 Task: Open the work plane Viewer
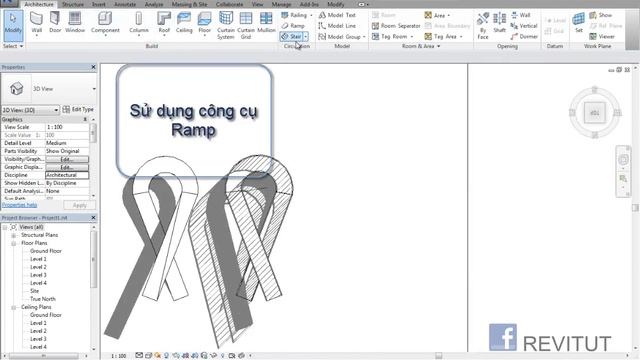[602, 37]
